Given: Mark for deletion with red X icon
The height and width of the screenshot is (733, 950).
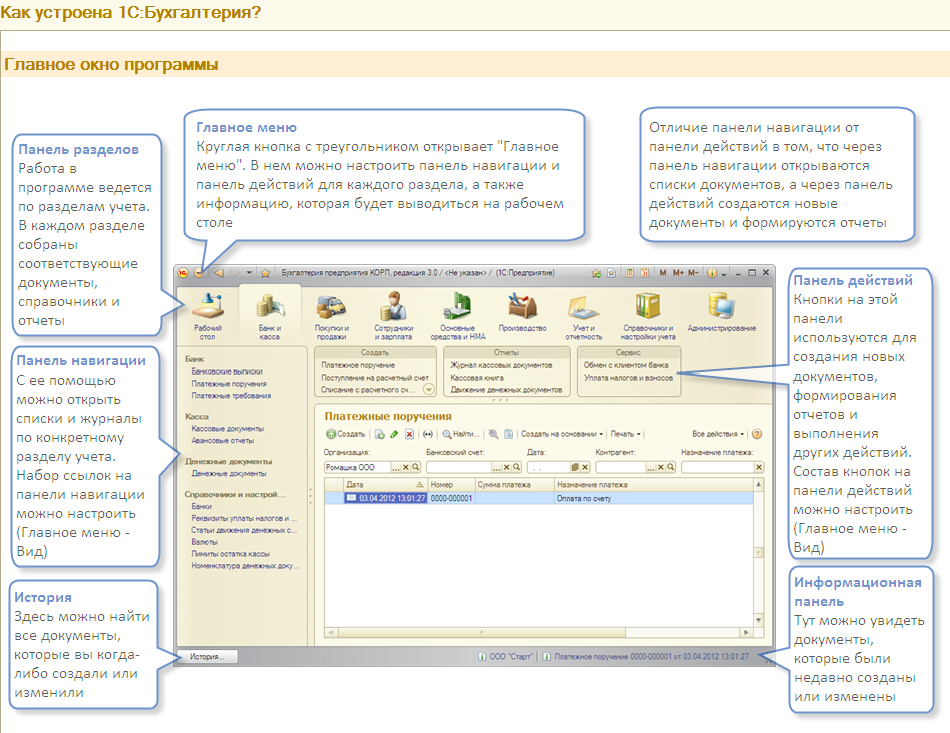Looking at the screenshot, I should [x=410, y=434].
